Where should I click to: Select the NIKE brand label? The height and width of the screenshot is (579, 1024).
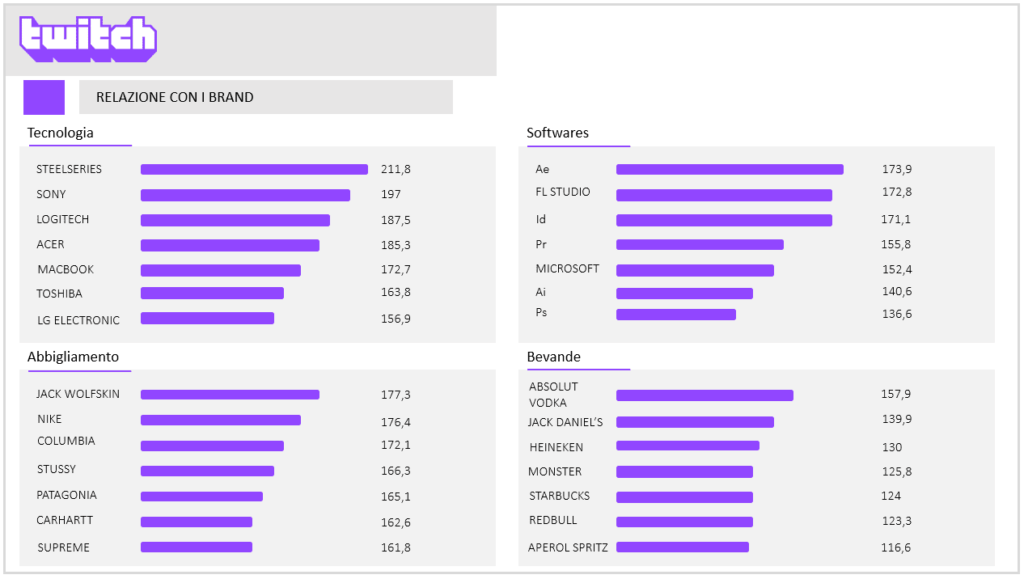(50, 419)
